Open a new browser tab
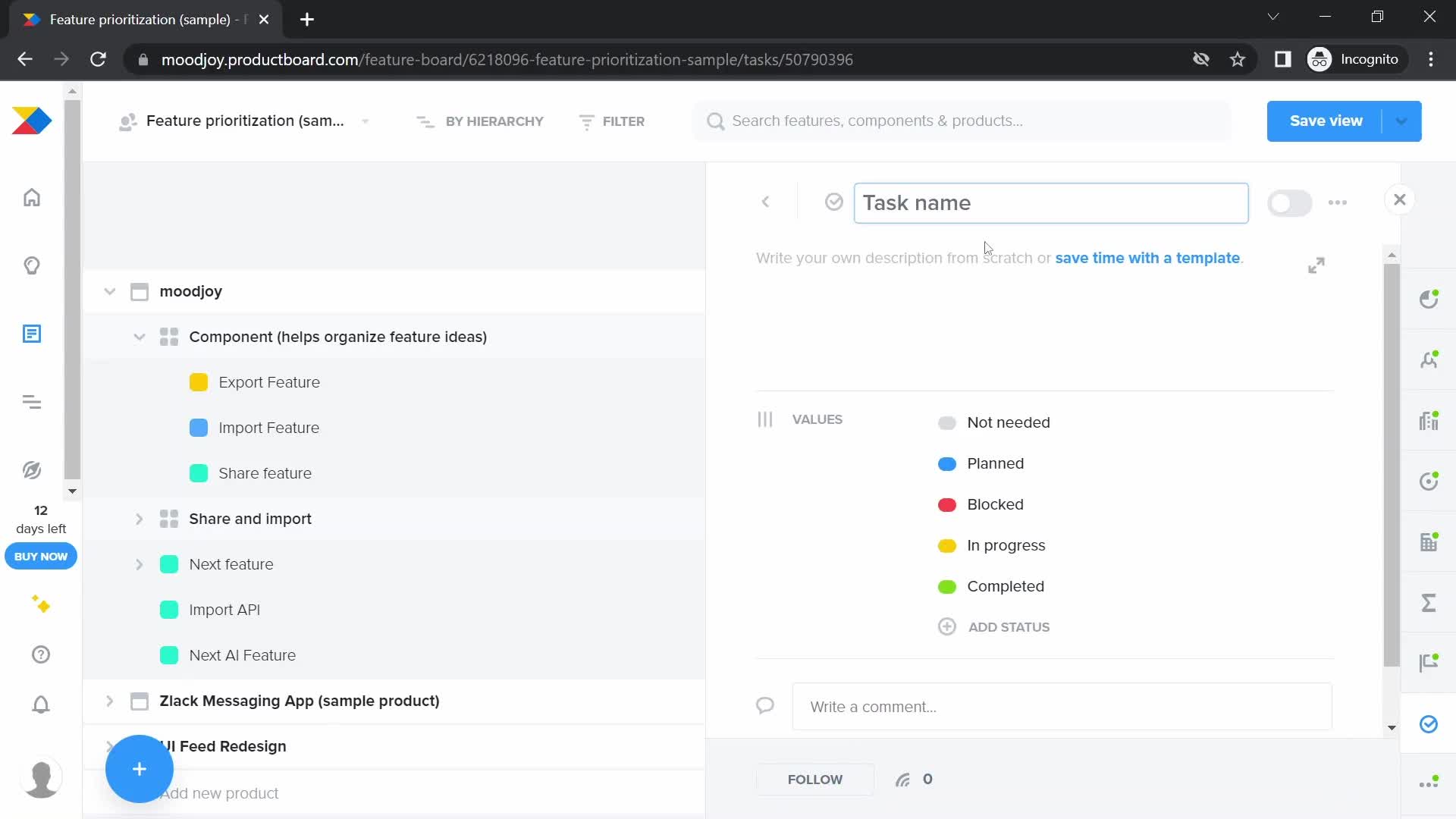The image size is (1456, 819). 307,20
